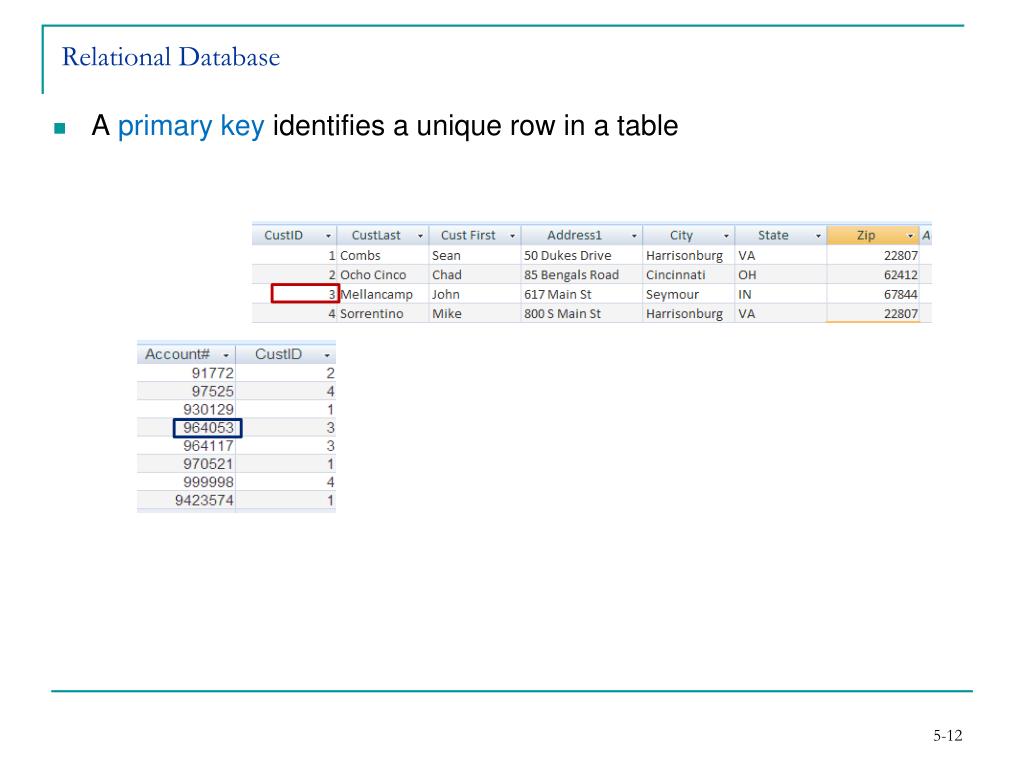Select VA state in Sorrentino row

click(781, 313)
